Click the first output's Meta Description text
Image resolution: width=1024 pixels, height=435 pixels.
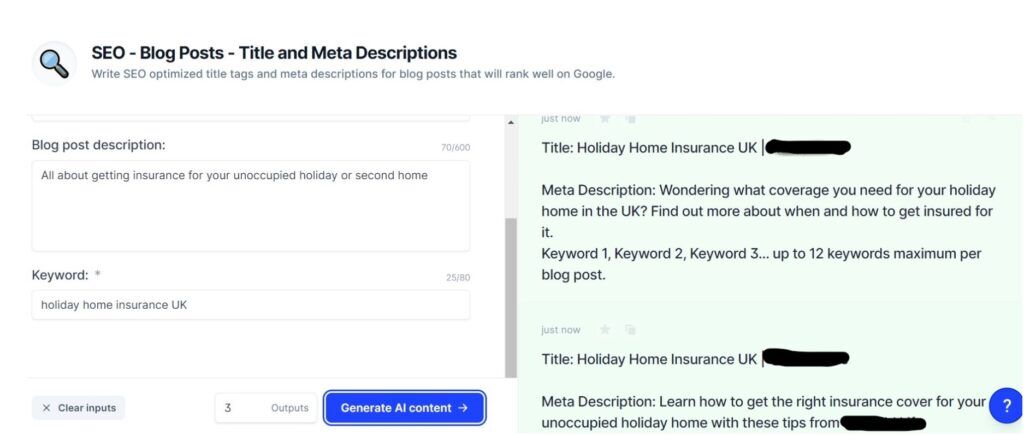tap(768, 211)
